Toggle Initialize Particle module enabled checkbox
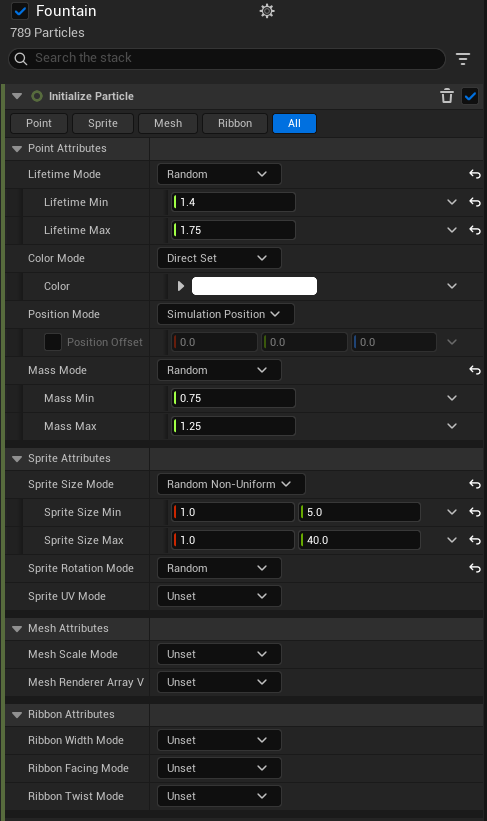The width and height of the screenshot is (487, 821). coord(470,96)
